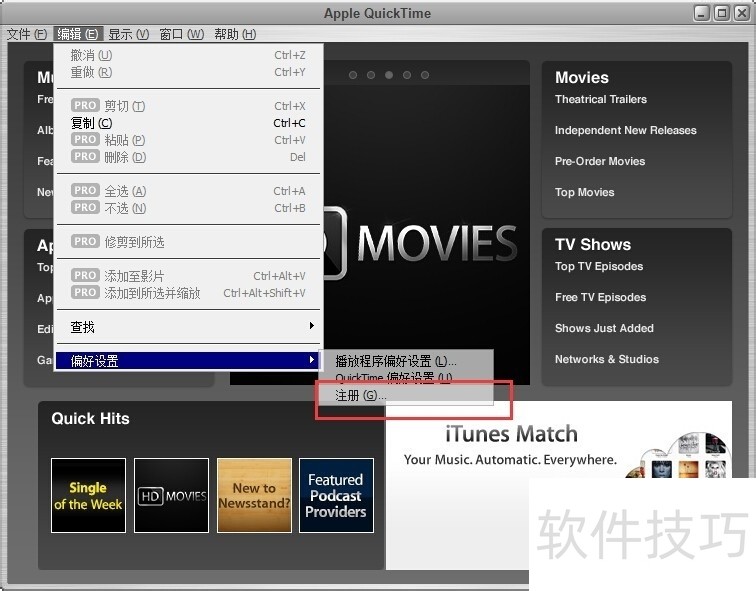Open Featured Podcast Providers tile
756x591 pixels.
click(336, 495)
